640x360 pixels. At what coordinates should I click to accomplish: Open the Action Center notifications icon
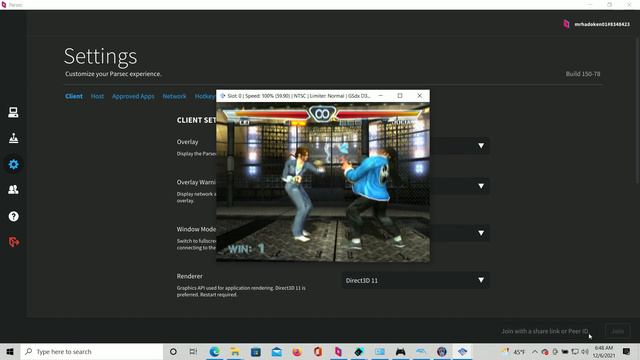point(627,351)
